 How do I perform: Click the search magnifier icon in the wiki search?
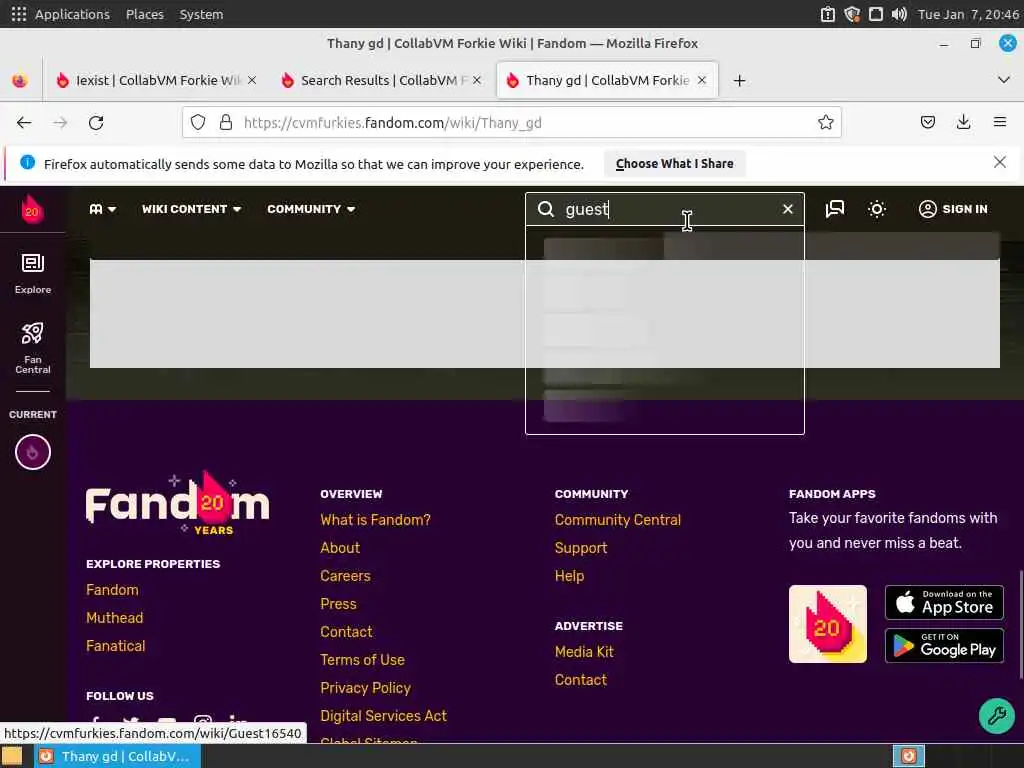[546, 209]
